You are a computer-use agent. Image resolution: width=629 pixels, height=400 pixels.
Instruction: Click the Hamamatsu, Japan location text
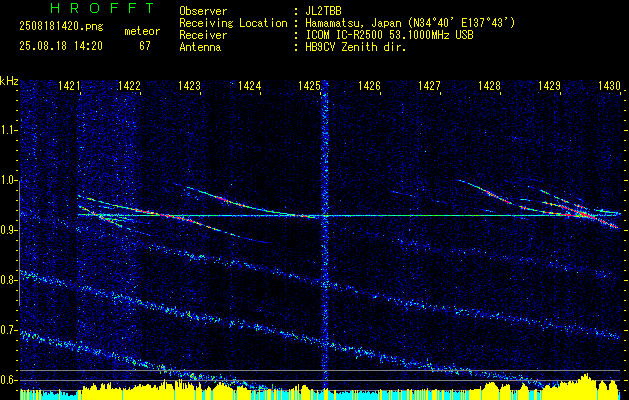pos(410,23)
